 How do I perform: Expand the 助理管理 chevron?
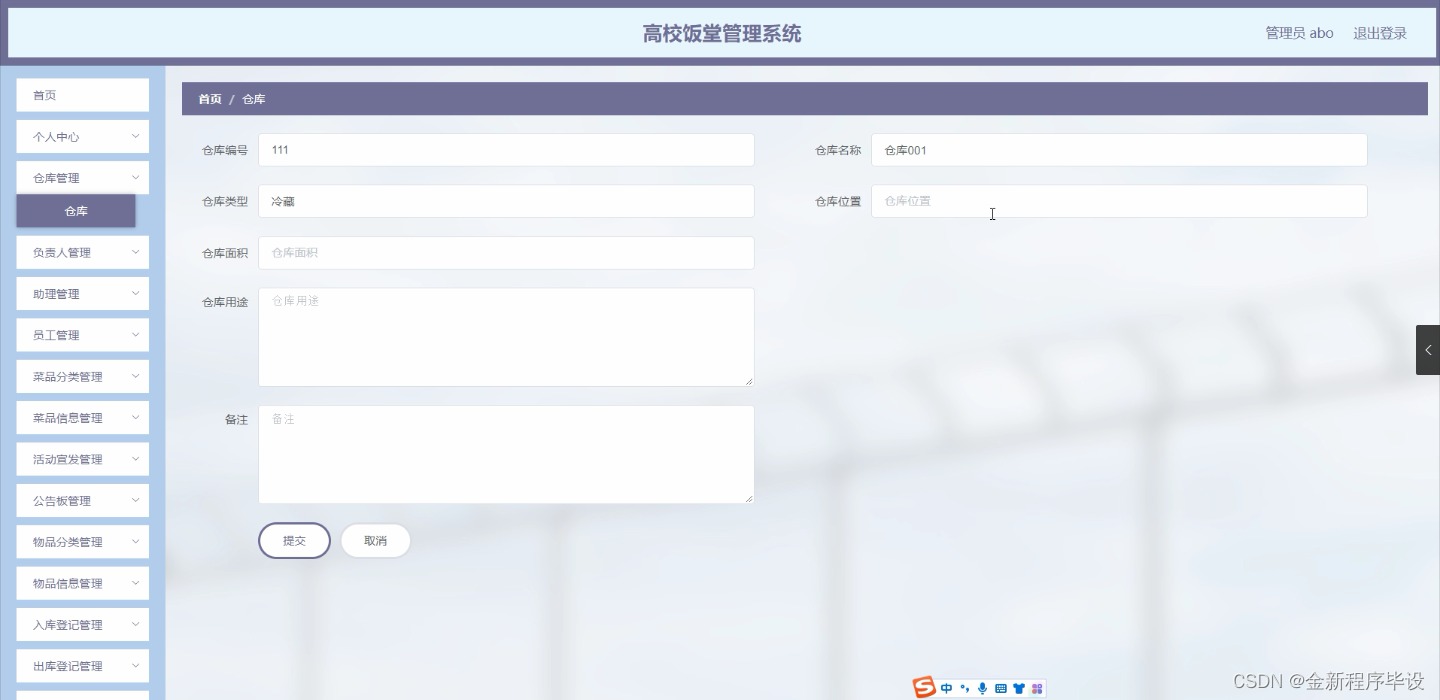[135, 293]
